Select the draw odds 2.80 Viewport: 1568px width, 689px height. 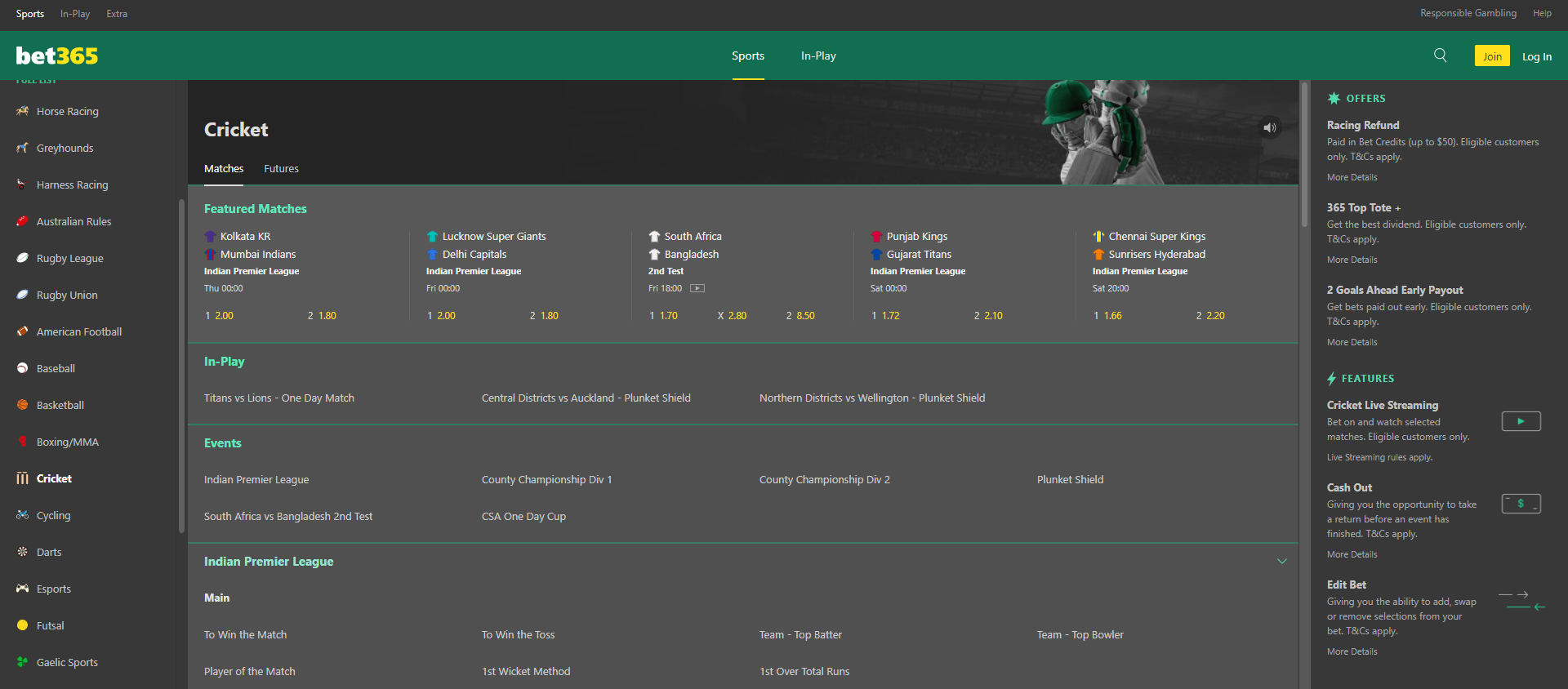(x=732, y=315)
